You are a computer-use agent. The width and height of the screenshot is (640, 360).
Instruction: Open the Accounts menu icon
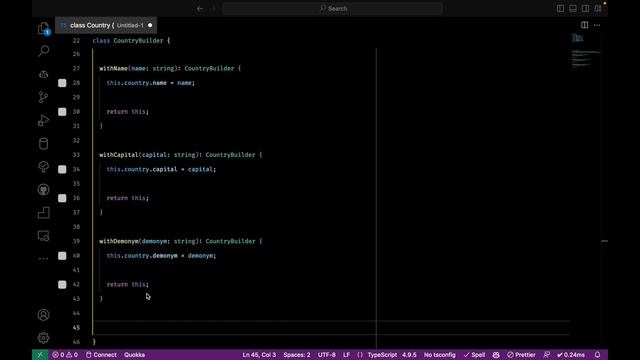[43, 315]
